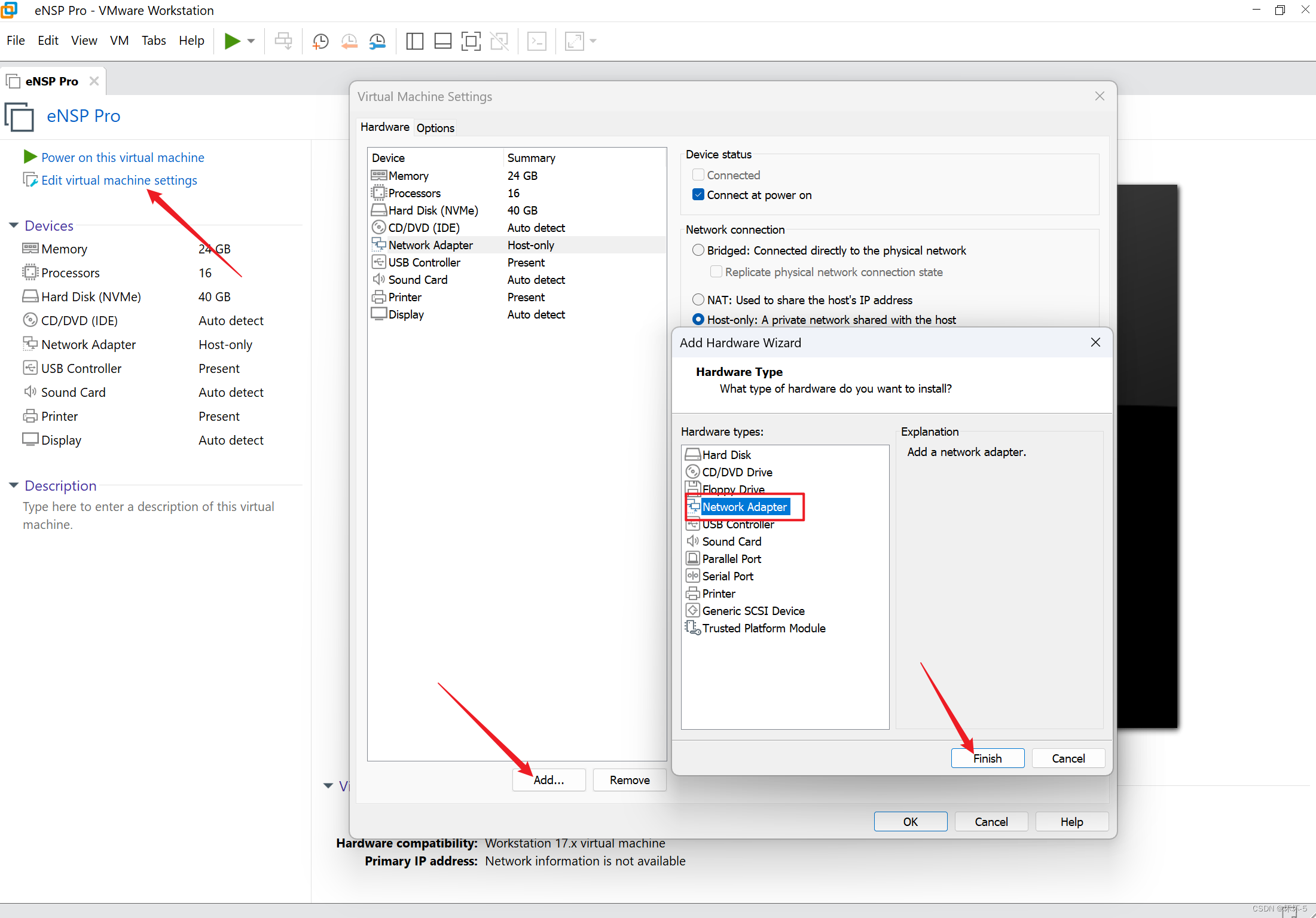Select the NAT network connection option
Image resolution: width=1316 pixels, height=918 pixels.
[698, 299]
